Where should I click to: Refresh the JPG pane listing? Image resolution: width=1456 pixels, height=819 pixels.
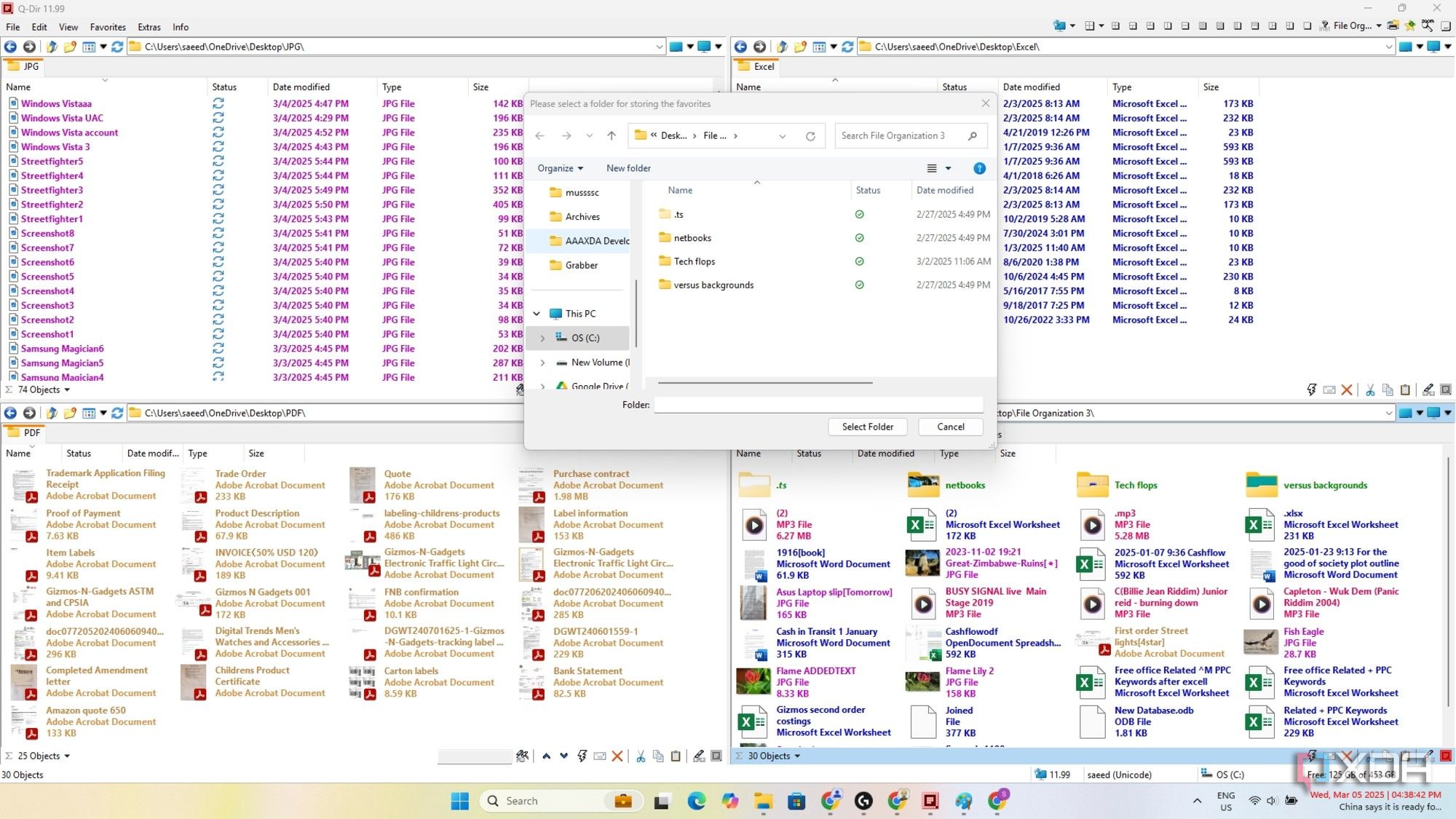pos(116,47)
